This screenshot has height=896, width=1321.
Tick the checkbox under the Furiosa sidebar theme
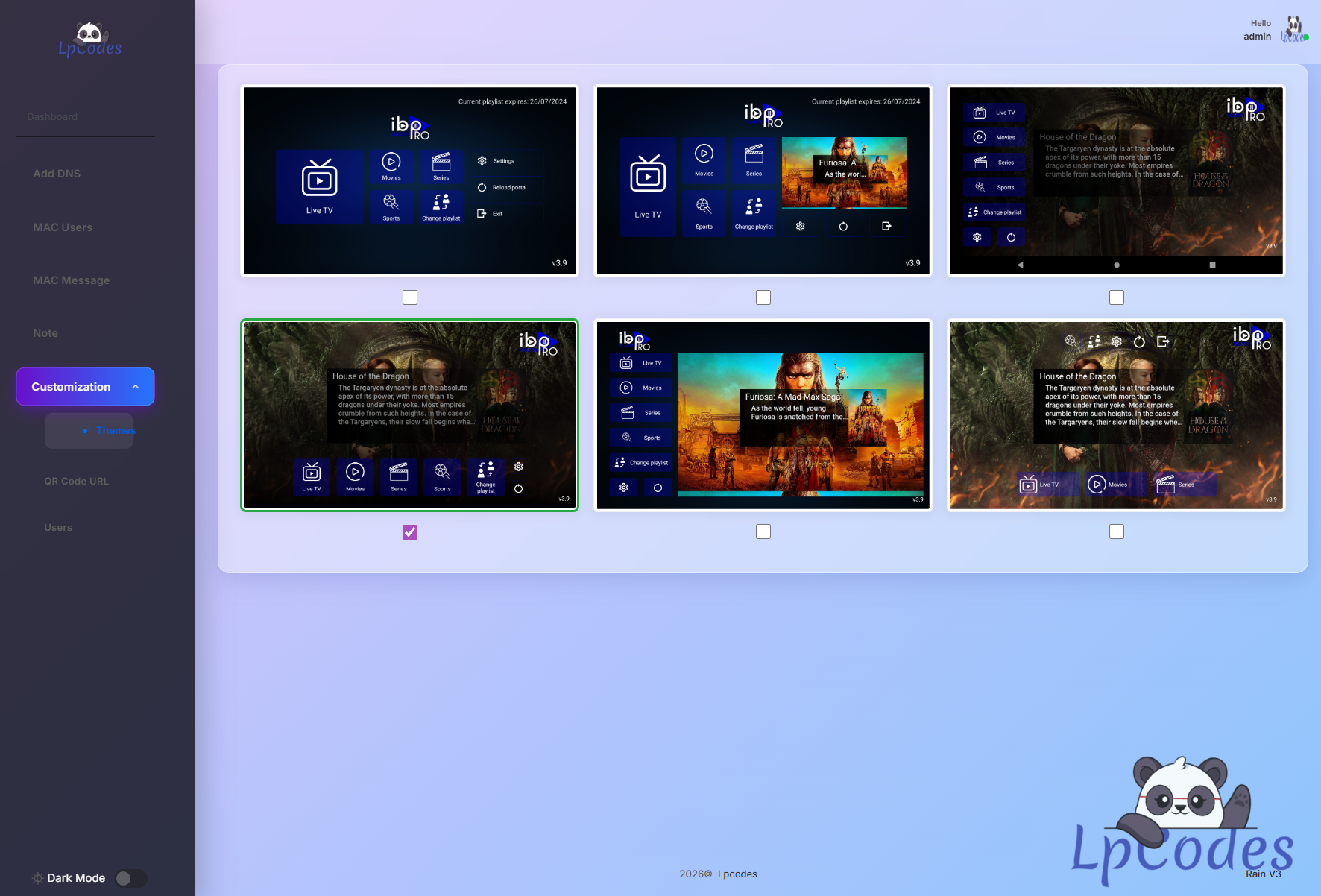[x=763, y=531]
